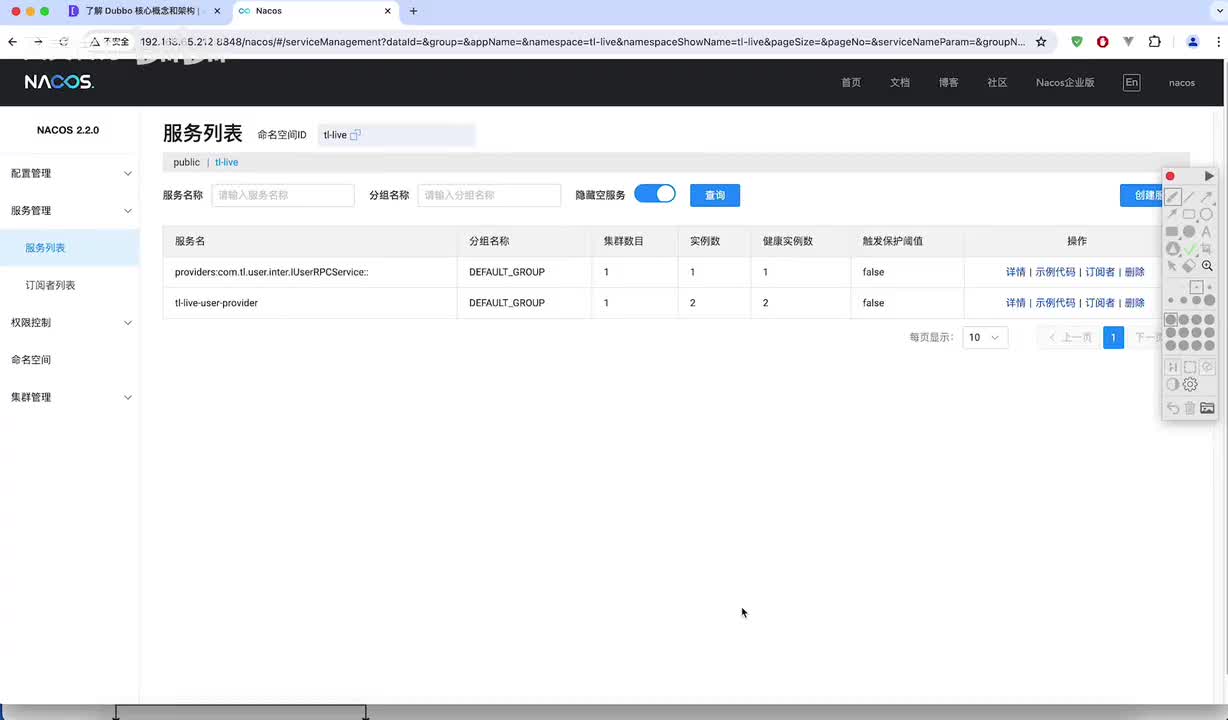Collapse the 服务管理 sidebar menu
The image size is (1228, 720).
click(x=70, y=211)
